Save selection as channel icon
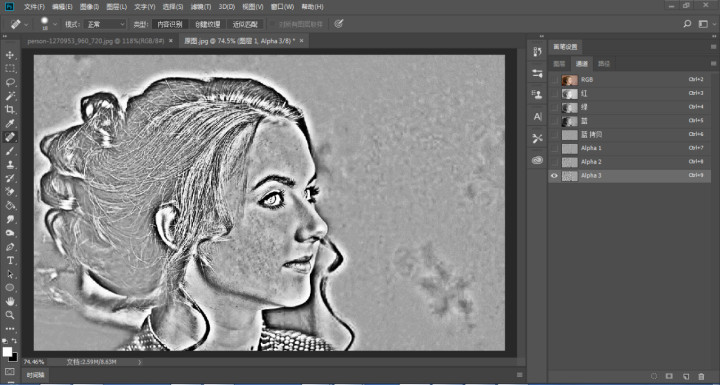The width and height of the screenshot is (720, 385). [x=669, y=376]
